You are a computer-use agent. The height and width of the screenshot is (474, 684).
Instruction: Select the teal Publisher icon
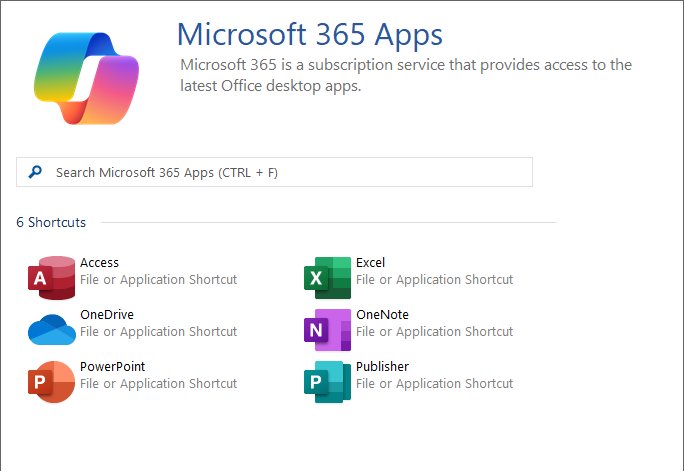[x=327, y=381]
